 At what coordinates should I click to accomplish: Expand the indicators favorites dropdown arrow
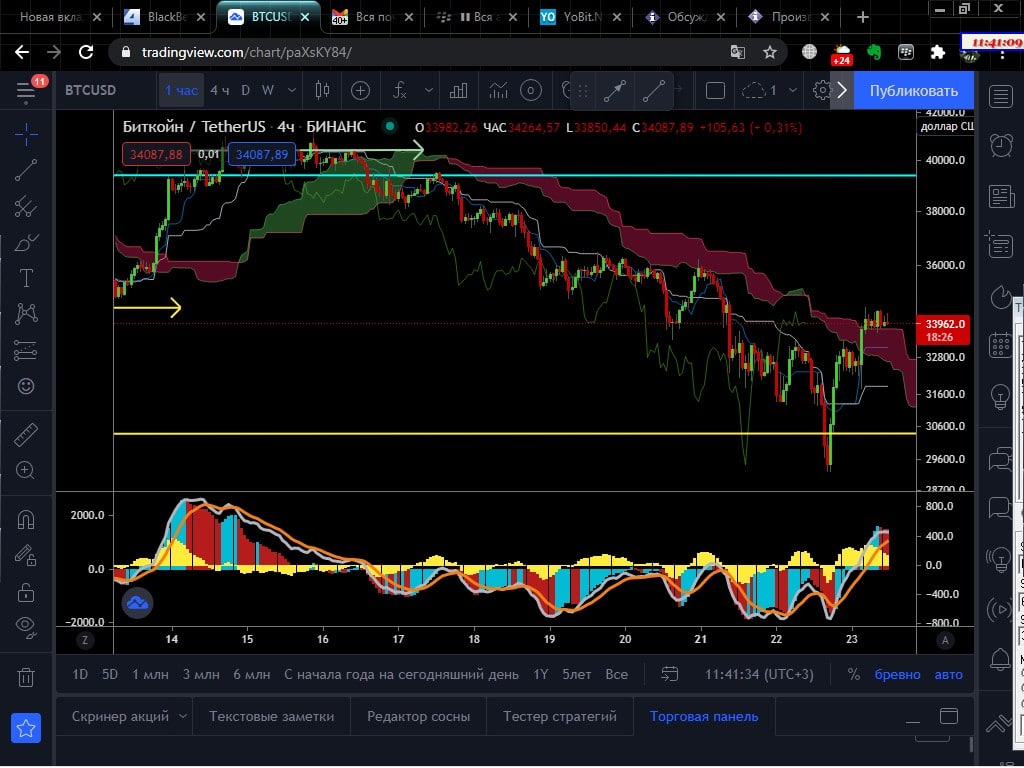pos(428,90)
